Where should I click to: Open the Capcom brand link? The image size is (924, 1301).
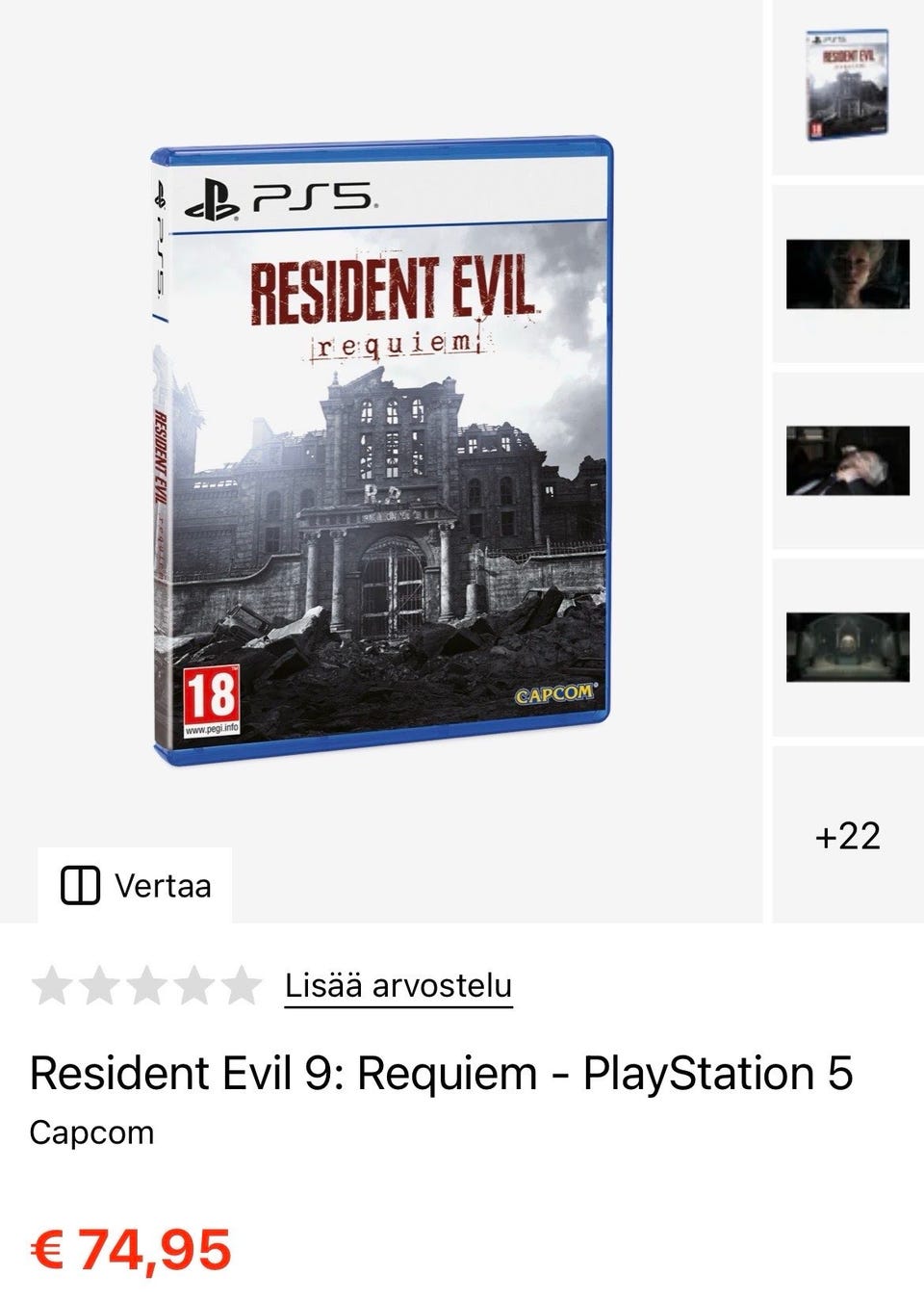(91, 1132)
